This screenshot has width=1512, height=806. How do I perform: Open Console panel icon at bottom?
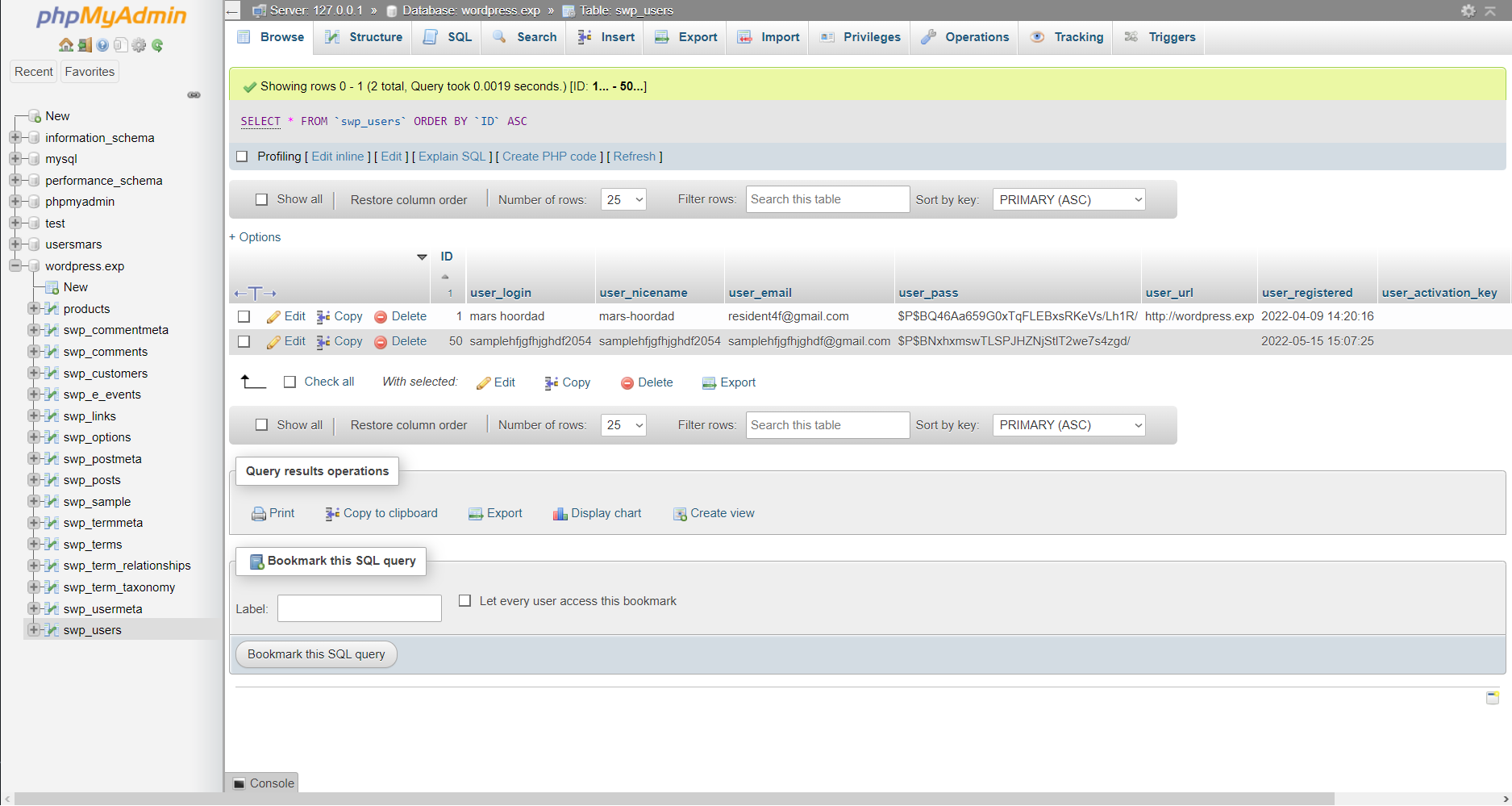[239, 783]
